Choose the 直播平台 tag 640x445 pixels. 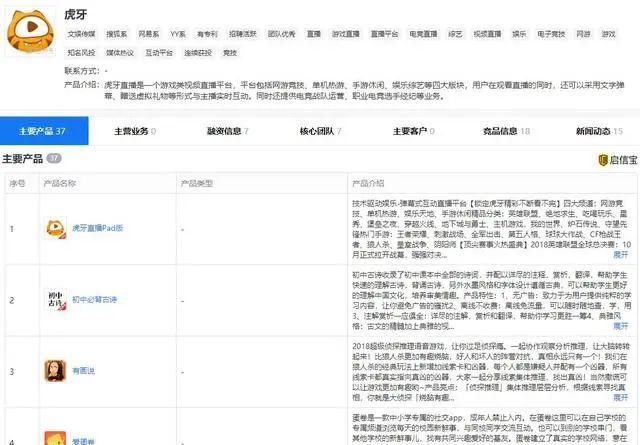384,34
